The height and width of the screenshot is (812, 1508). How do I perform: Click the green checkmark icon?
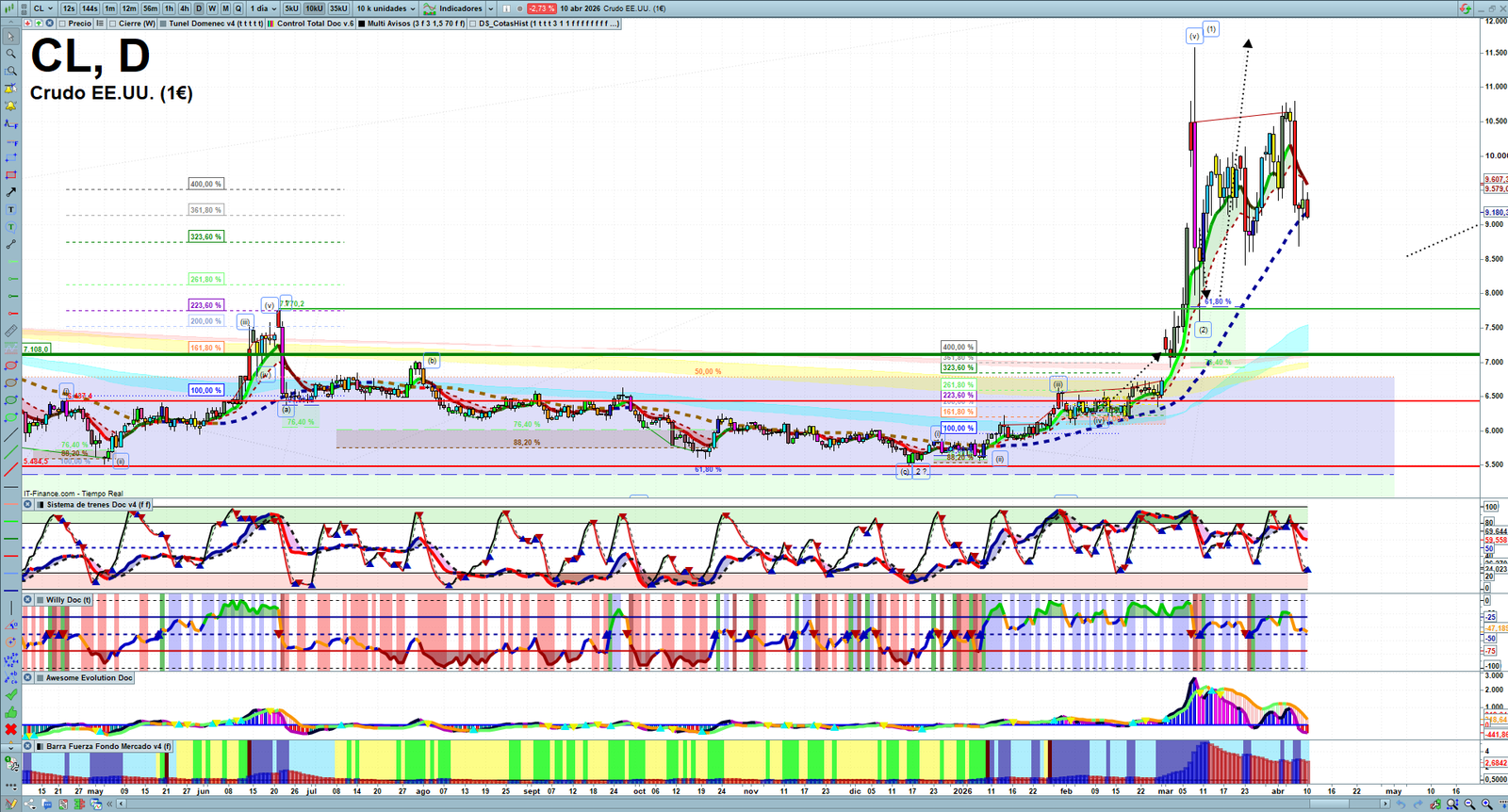coord(10,695)
